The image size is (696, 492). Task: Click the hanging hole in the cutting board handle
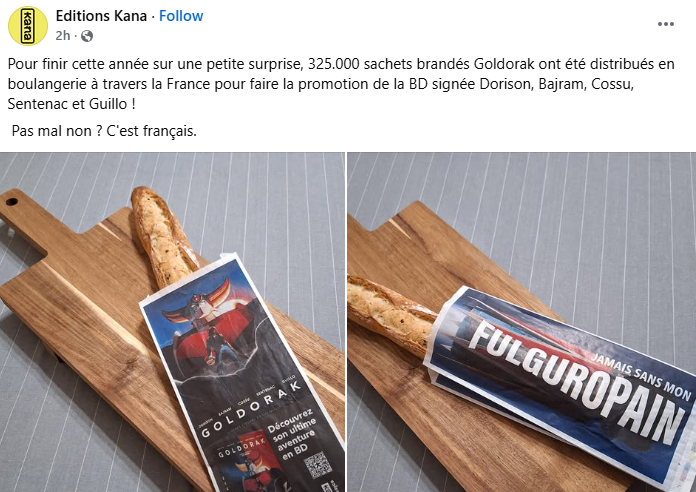(x=12, y=202)
